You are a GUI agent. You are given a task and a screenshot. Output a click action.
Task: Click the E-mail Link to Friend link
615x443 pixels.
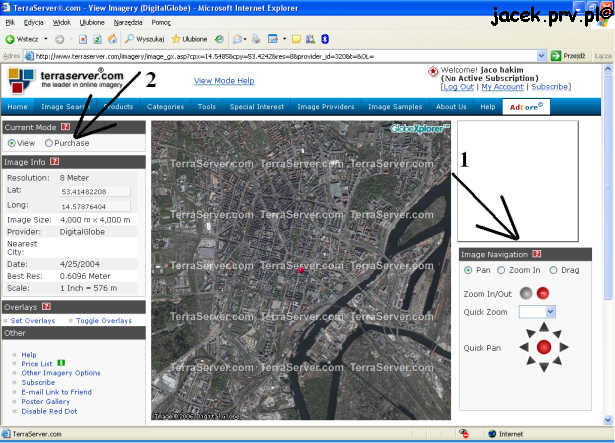56,392
